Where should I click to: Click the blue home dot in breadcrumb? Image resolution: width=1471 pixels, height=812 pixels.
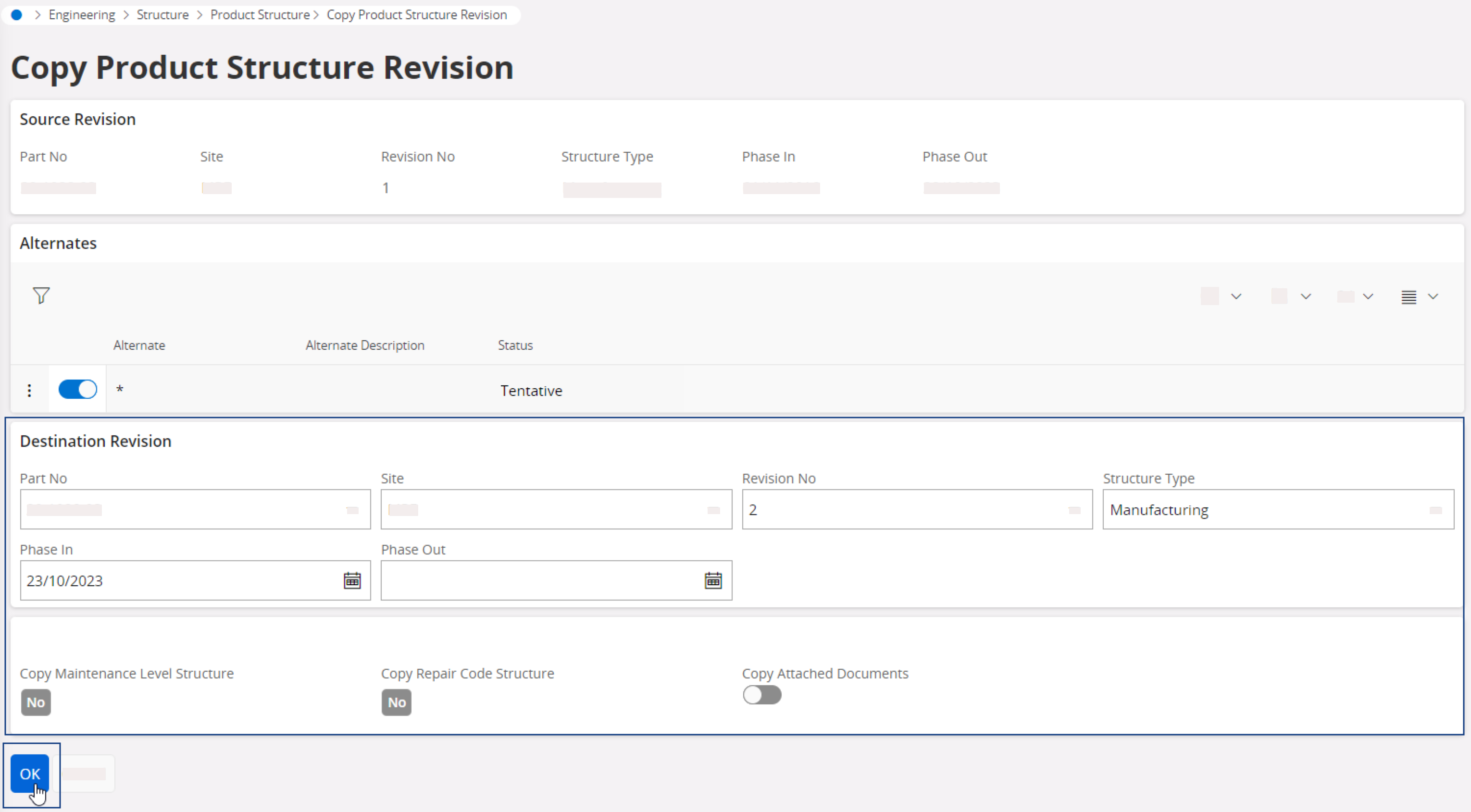click(16, 15)
